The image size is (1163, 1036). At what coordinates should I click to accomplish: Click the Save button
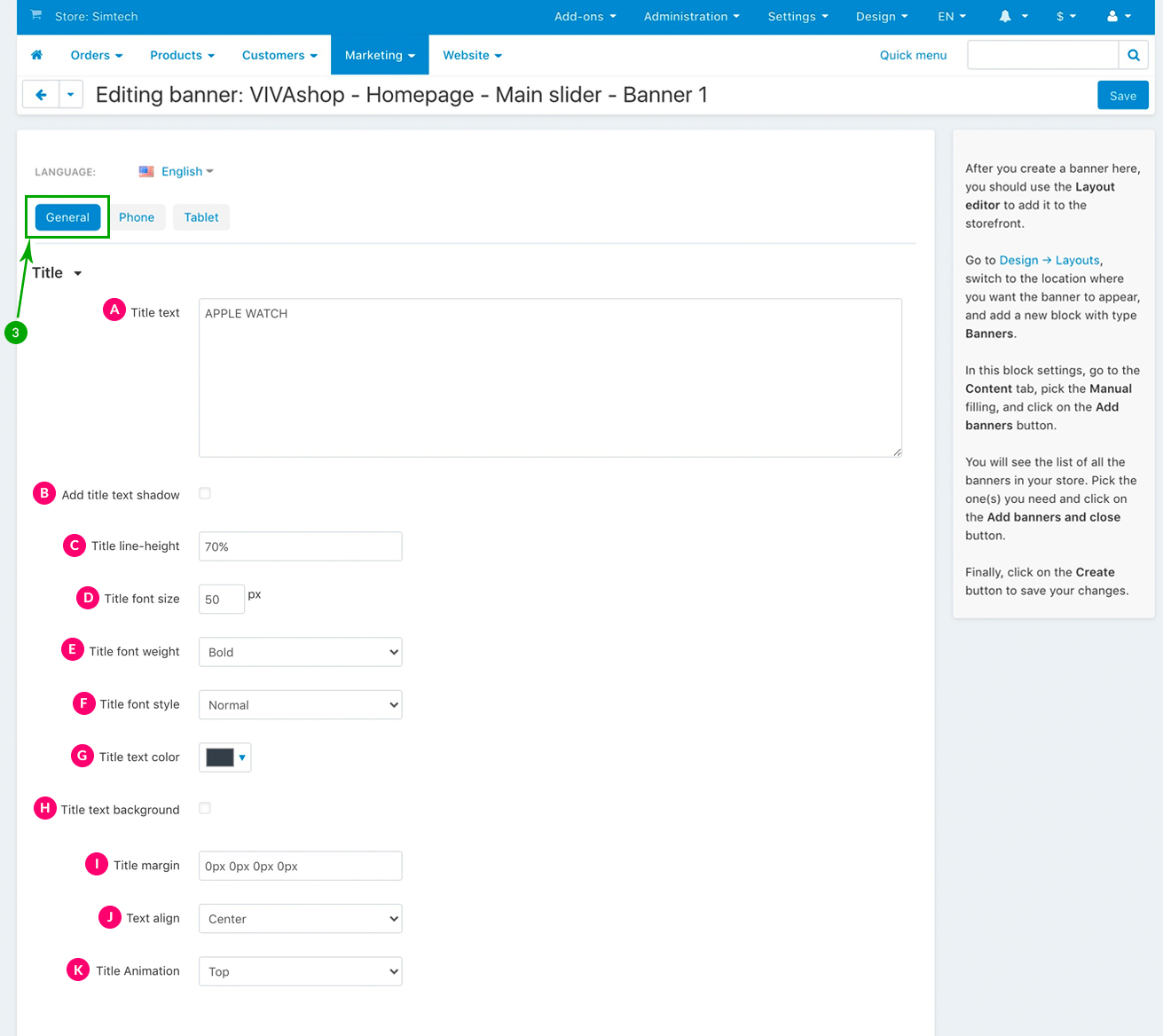[1122, 96]
